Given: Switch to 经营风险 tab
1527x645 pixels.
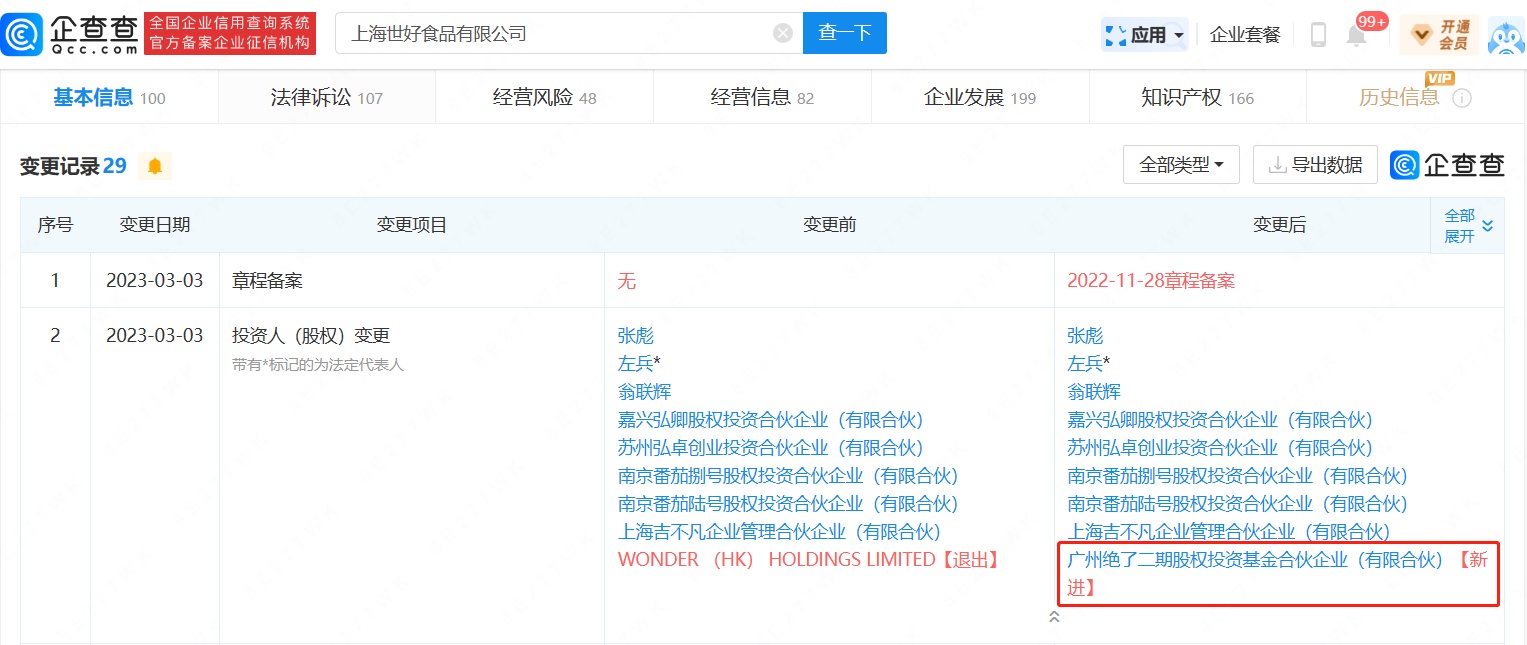Looking at the screenshot, I should (x=545, y=98).
